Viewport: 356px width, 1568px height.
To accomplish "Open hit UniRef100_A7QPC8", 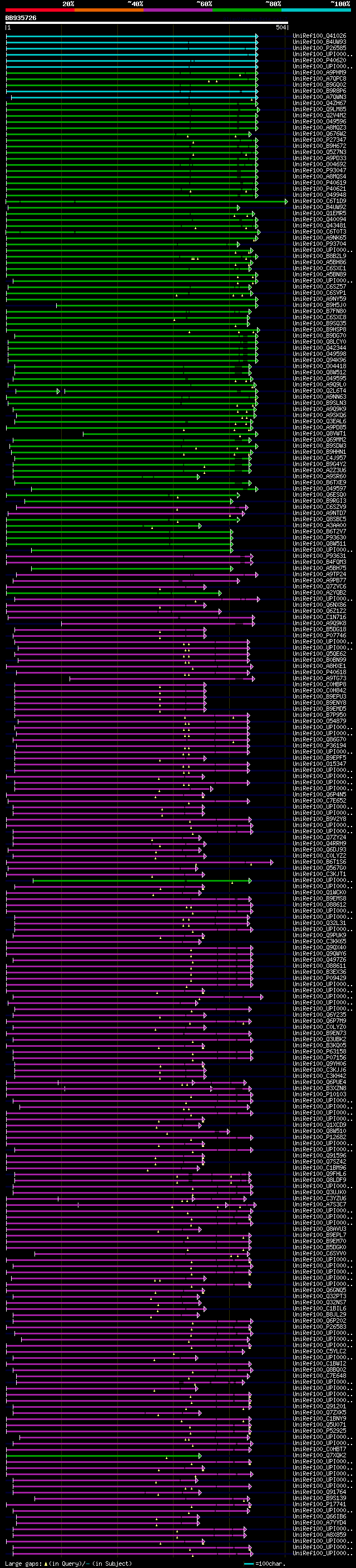I will pos(319,78).
